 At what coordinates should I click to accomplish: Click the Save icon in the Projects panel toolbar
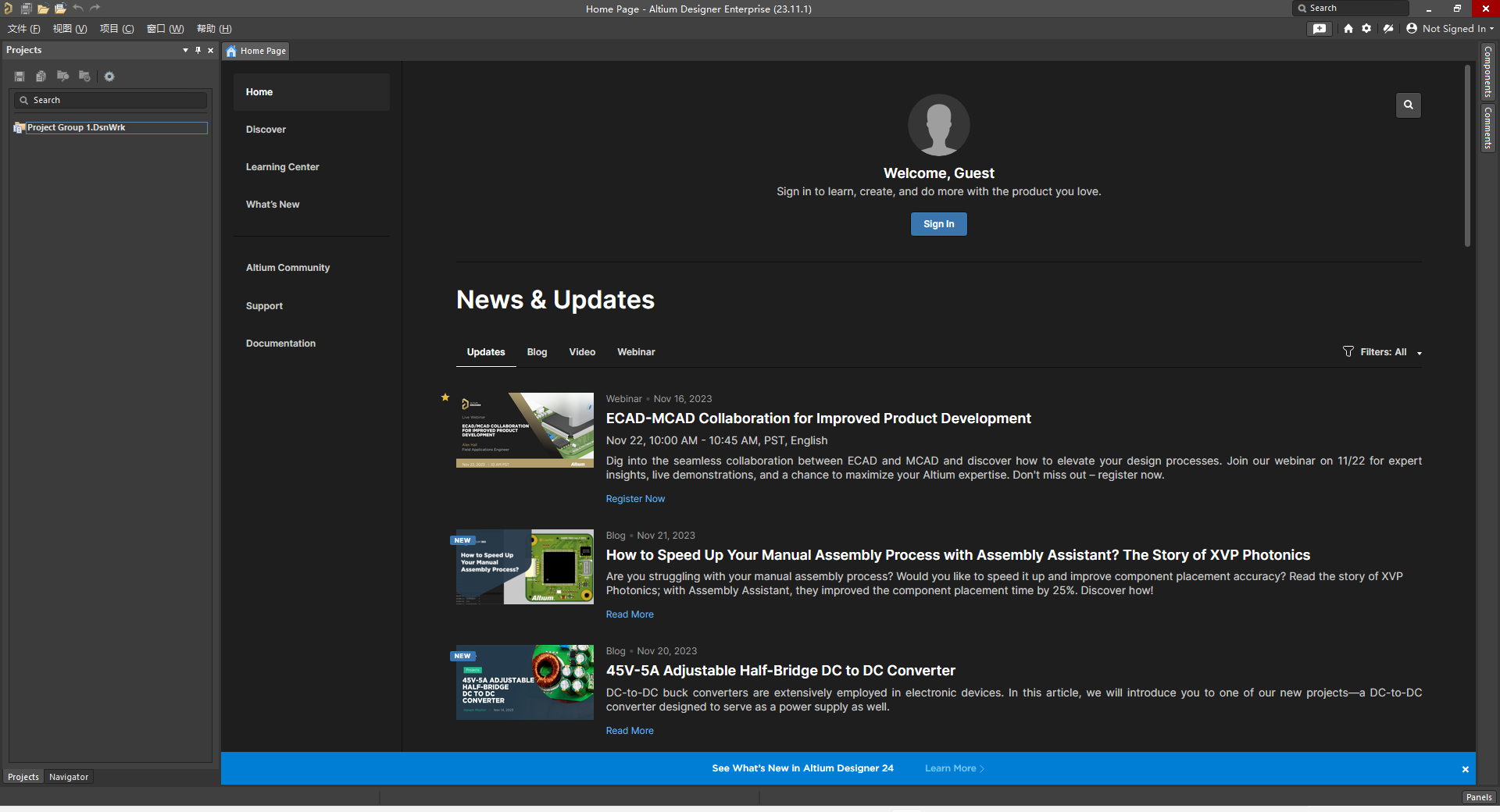pyautogui.click(x=20, y=77)
